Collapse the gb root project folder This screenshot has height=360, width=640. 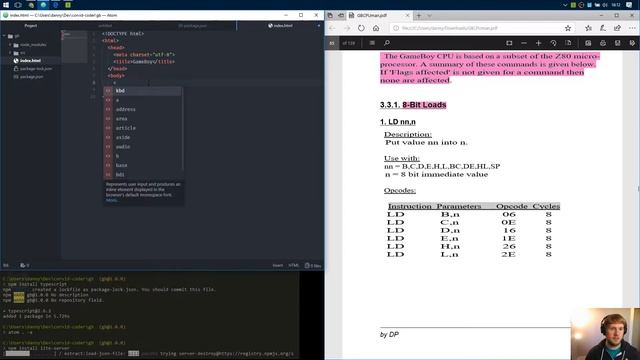coord(4,36)
